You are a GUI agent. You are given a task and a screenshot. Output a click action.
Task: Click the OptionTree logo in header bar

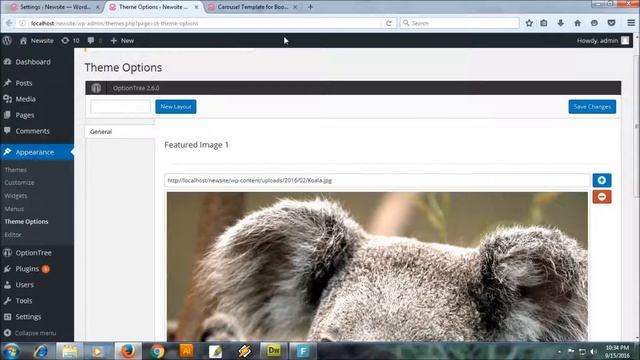pyautogui.click(x=96, y=88)
